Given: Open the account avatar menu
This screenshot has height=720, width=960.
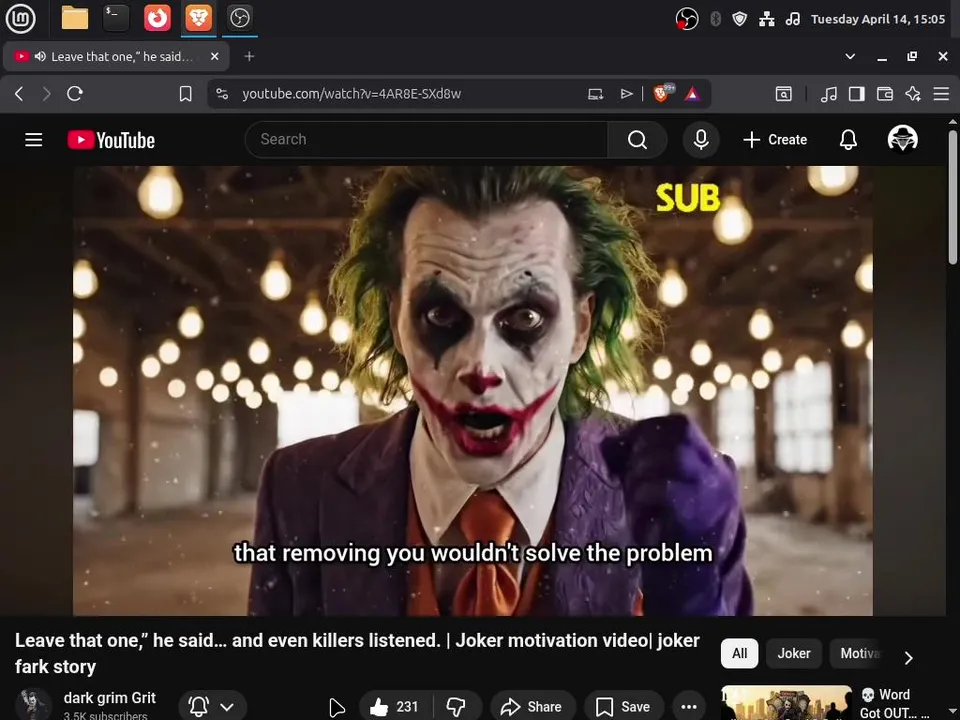Looking at the screenshot, I should 902,138.
